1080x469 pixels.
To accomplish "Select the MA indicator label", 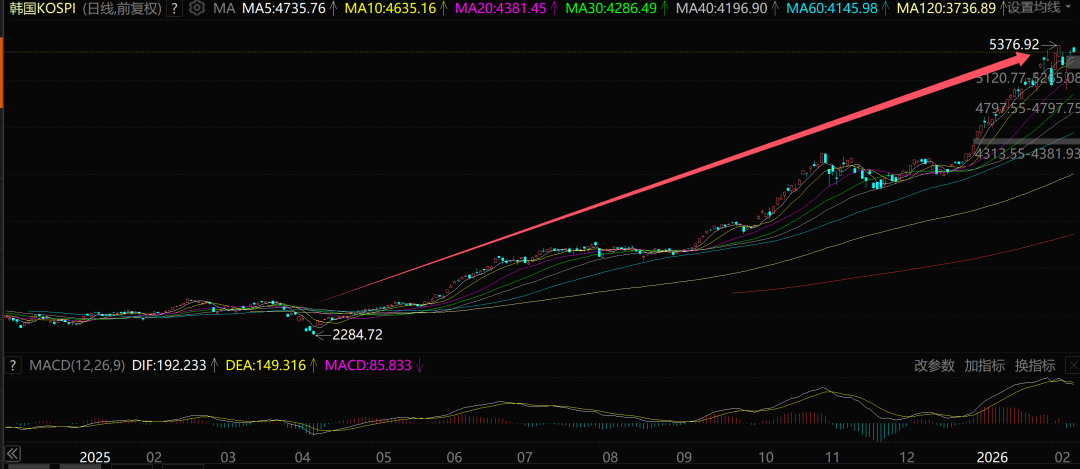I will pyautogui.click(x=223, y=9).
